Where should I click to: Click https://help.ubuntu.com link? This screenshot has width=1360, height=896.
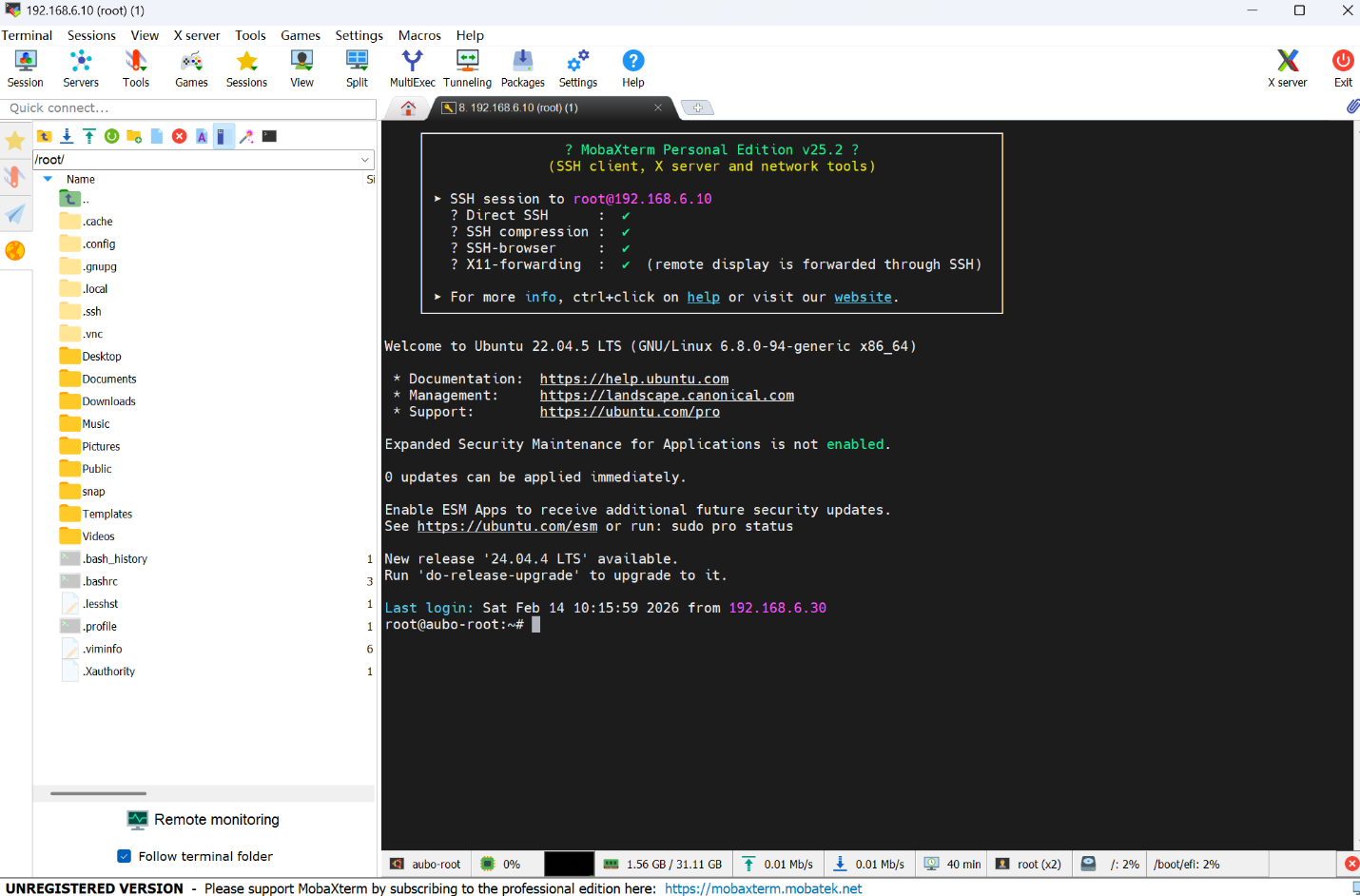(634, 379)
